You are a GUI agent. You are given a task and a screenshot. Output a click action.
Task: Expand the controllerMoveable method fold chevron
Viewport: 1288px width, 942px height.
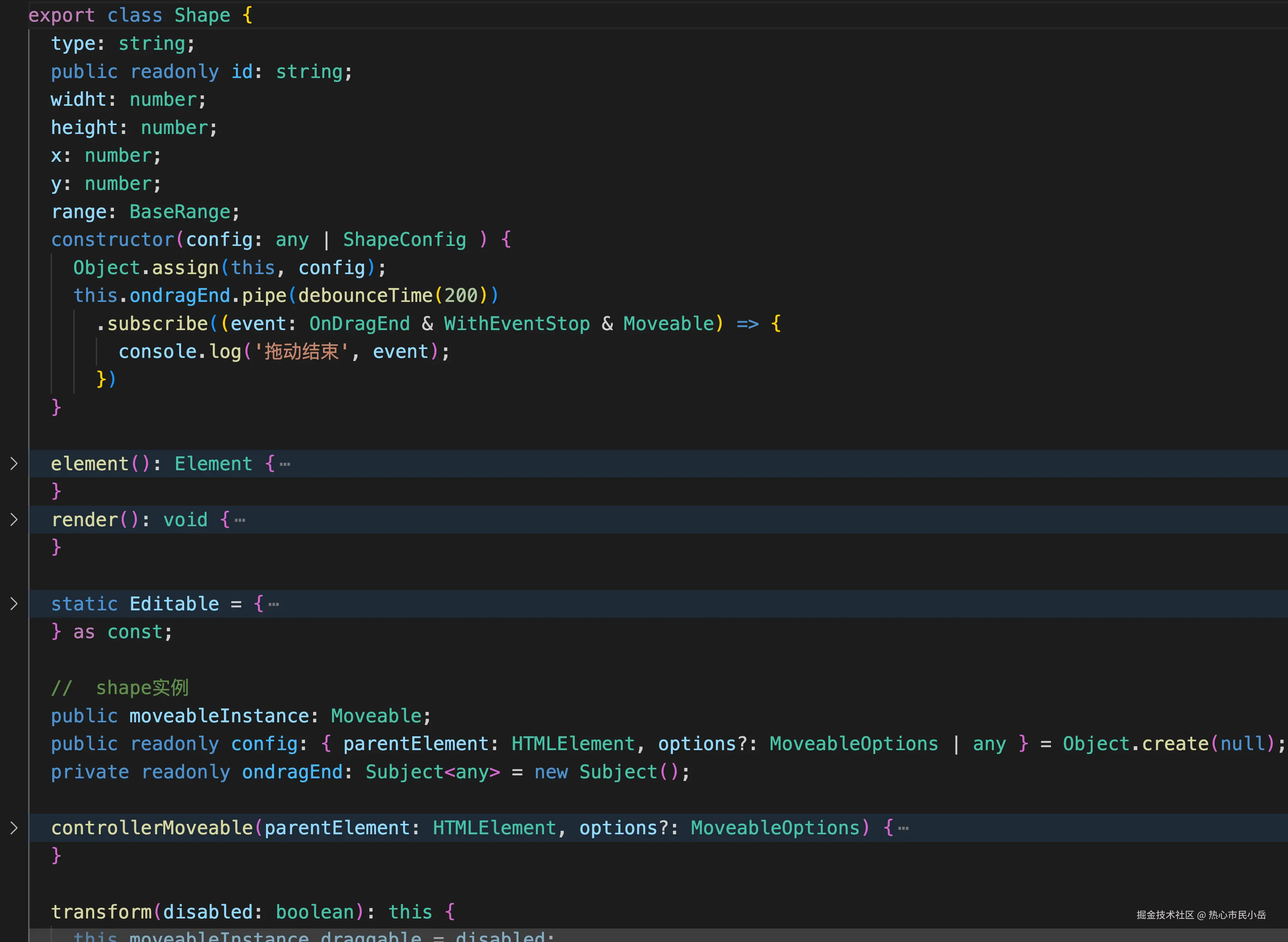pos(14,828)
